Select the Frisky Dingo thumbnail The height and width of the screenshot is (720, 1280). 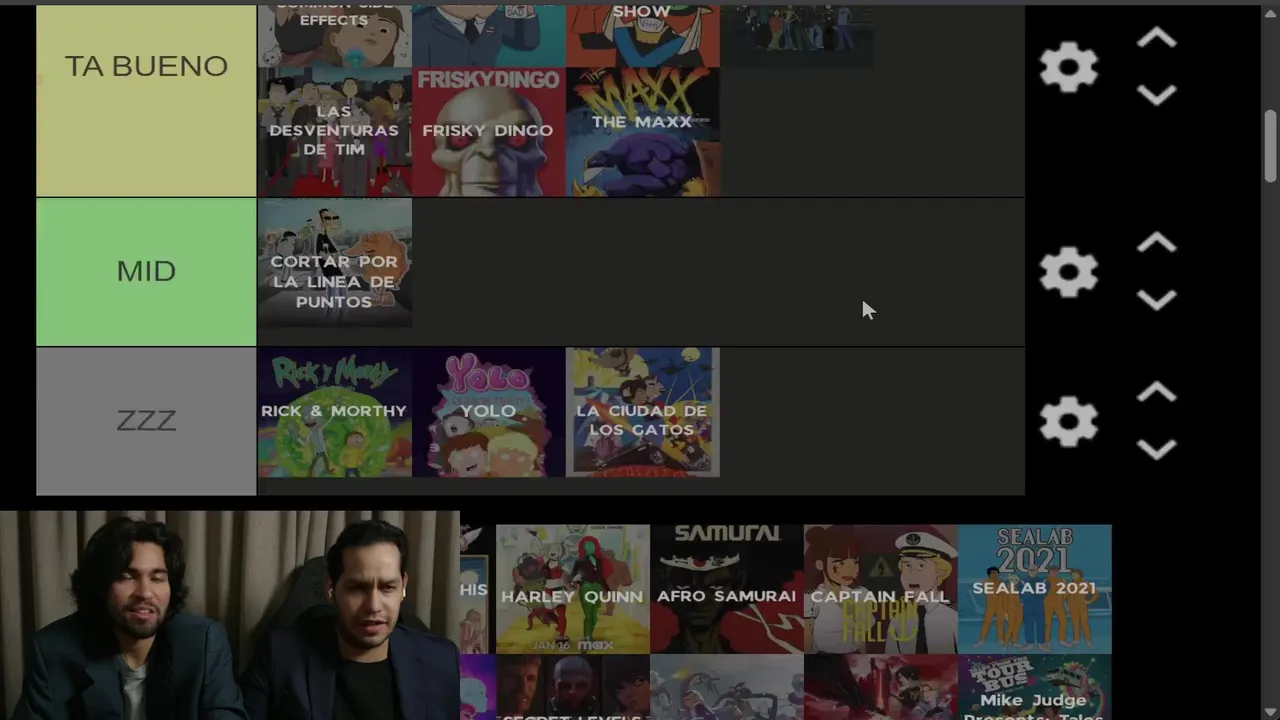click(488, 132)
